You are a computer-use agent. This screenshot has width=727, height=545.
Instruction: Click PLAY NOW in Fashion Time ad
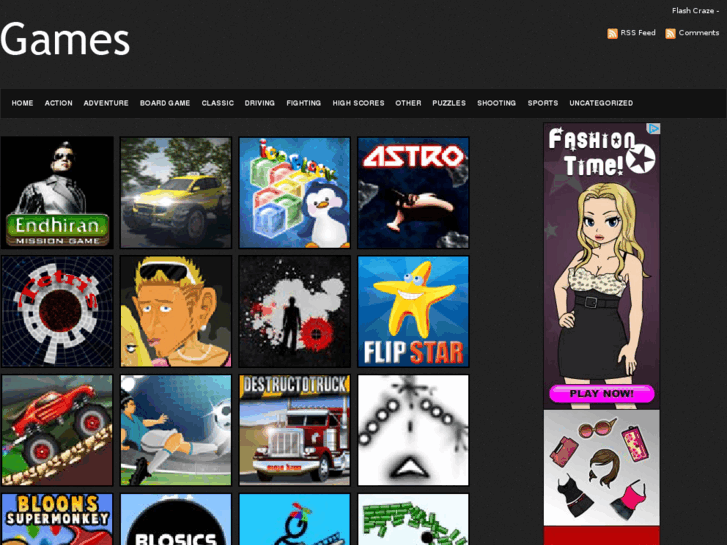[x=601, y=394]
